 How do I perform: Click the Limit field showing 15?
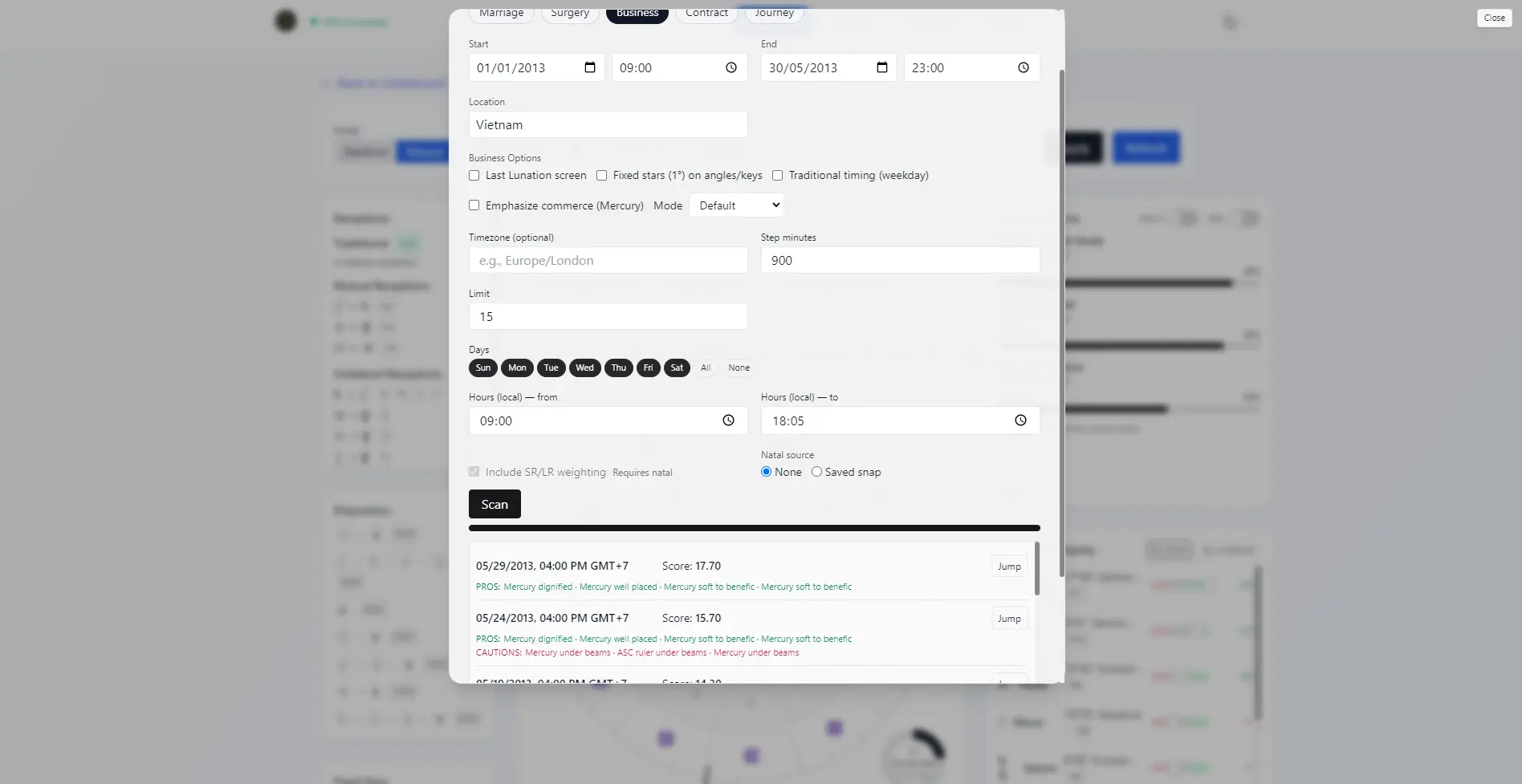608,316
